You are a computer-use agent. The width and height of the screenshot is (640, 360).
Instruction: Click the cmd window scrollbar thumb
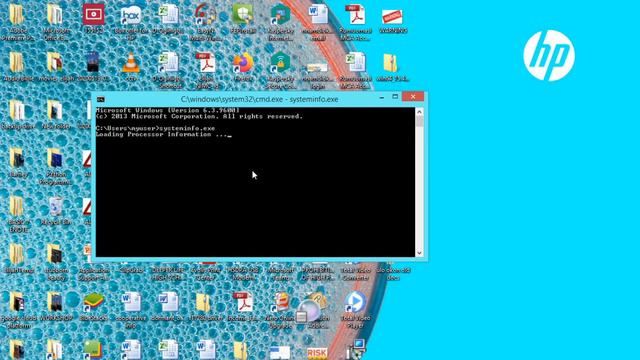click(419, 121)
